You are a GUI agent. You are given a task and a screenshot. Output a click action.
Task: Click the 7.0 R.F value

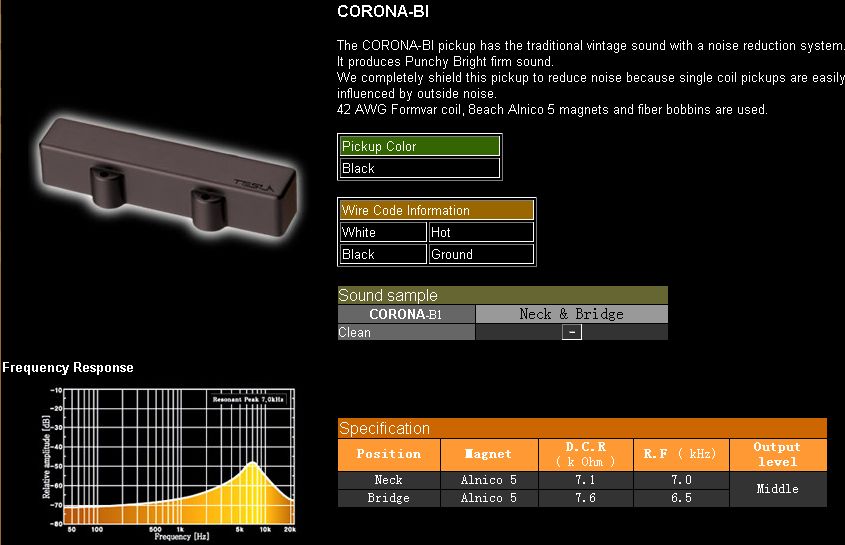click(681, 480)
